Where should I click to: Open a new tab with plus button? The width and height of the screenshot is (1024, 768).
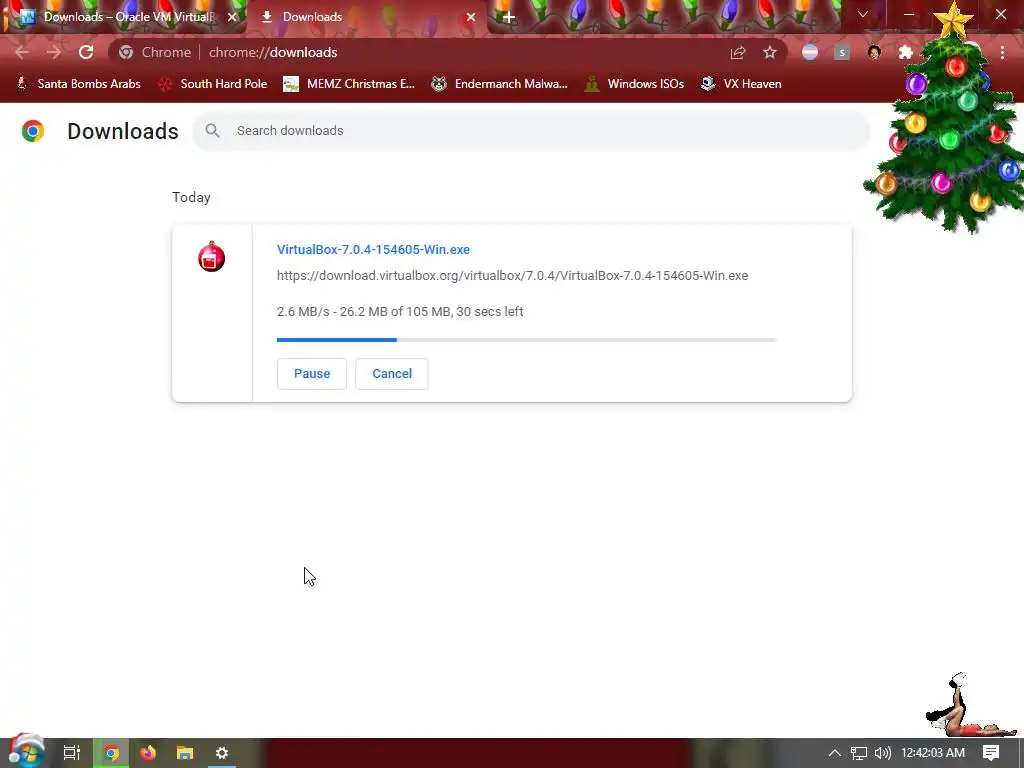[509, 17]
